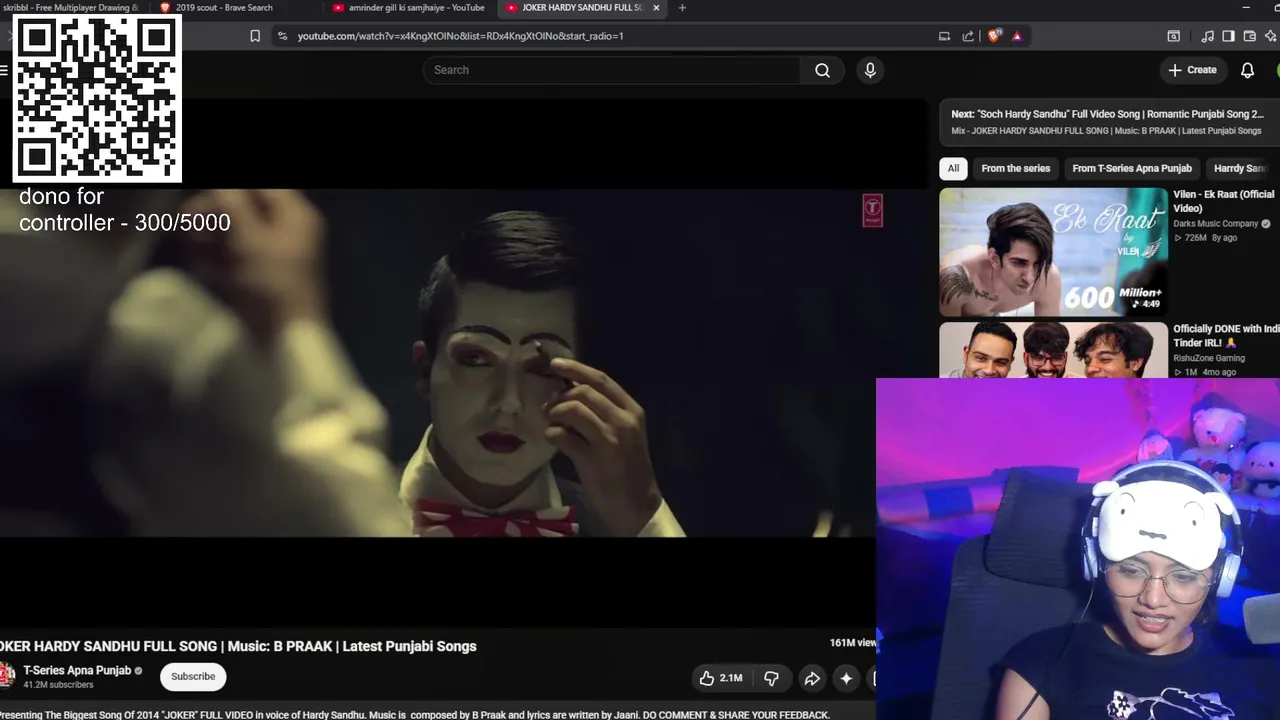Screen dimensions: 1280x720
Task: Click the Joker music video player
Action: (x=438, y=362)
